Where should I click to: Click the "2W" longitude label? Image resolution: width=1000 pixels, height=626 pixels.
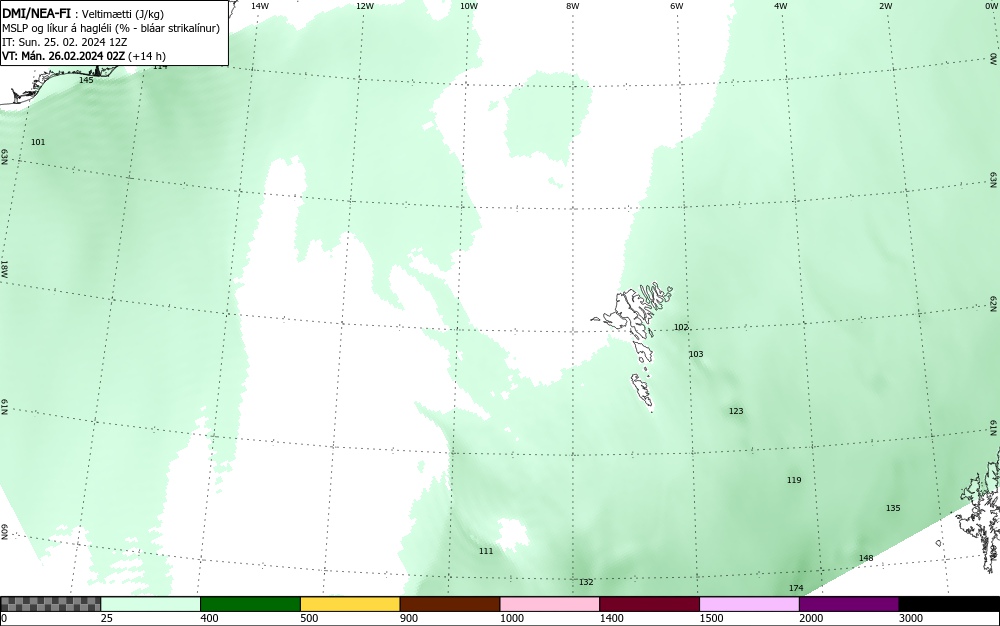pos(885,6)
